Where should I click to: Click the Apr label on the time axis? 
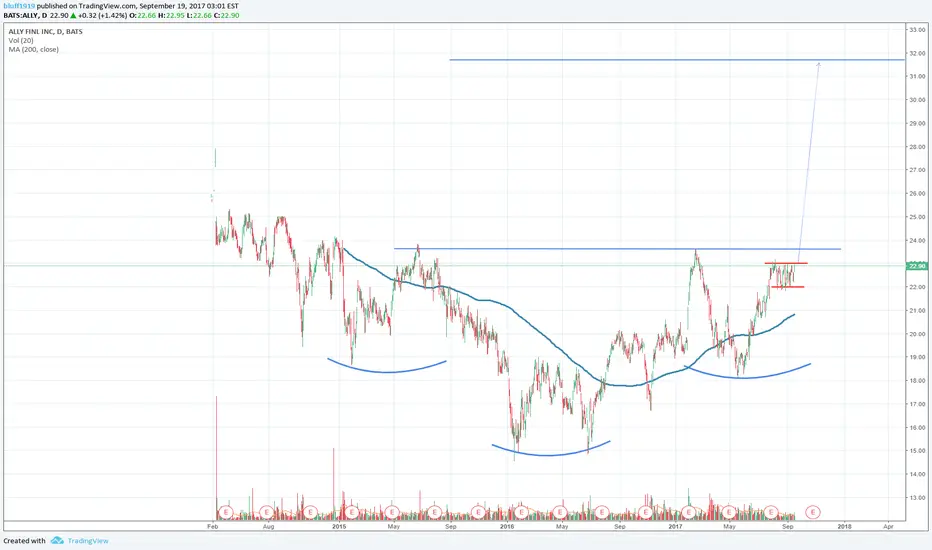tap(888, 526)
